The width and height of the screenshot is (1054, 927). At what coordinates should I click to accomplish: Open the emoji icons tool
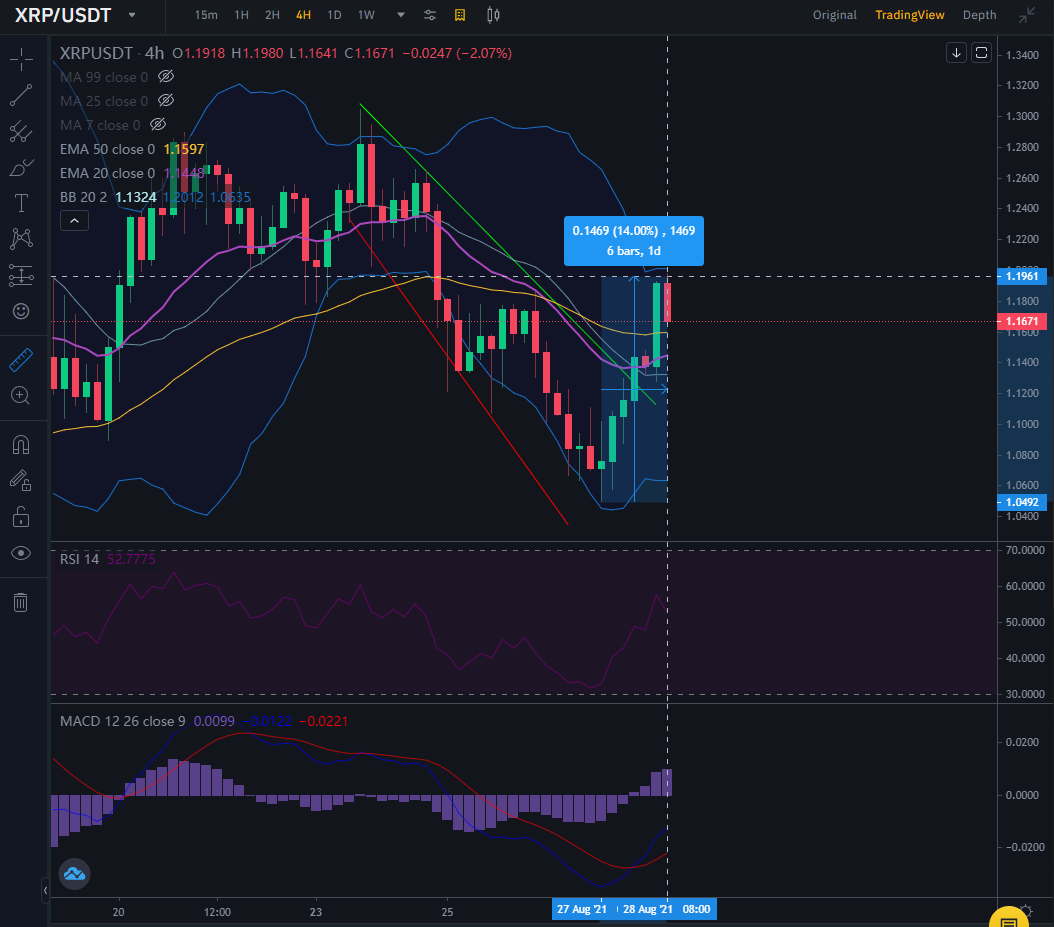21,311
